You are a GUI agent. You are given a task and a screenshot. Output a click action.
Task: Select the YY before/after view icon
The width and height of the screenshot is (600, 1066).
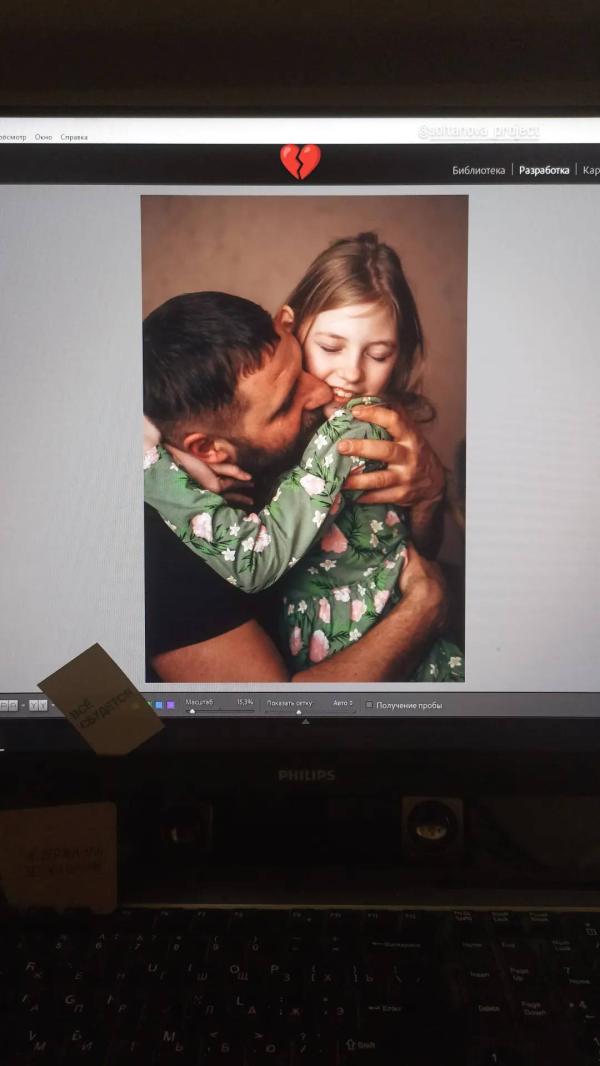tap(38, 706)
